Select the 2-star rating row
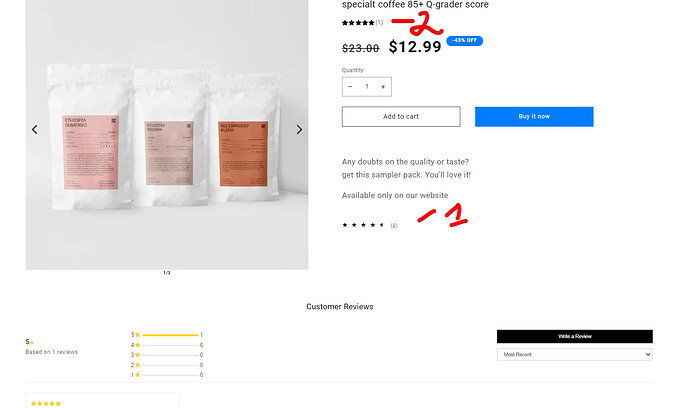The width and height of the screenshot is (690, 408). click(167, 365)
